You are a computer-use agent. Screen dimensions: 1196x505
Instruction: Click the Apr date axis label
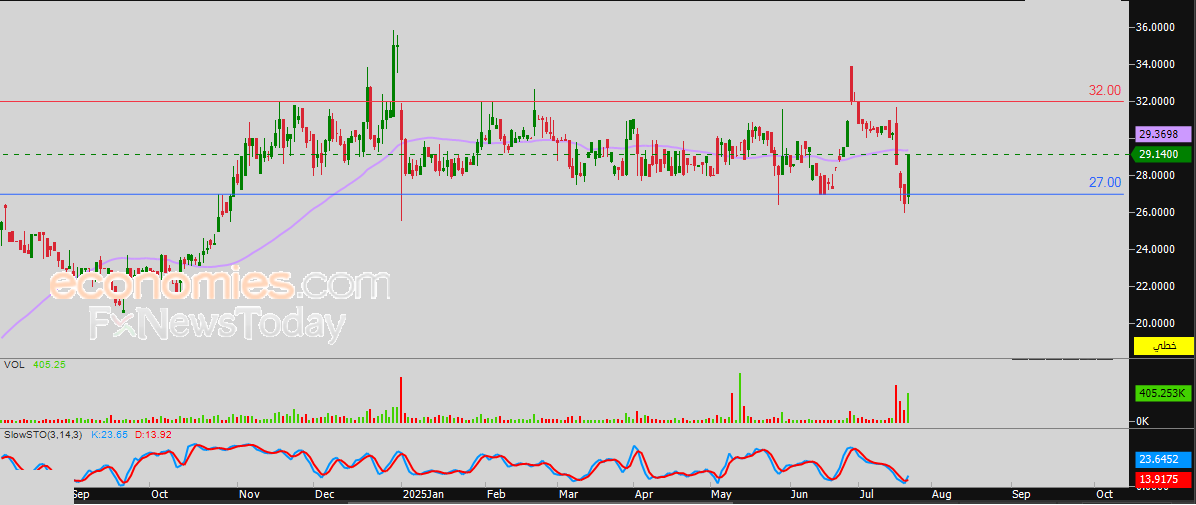click(644, 494)
